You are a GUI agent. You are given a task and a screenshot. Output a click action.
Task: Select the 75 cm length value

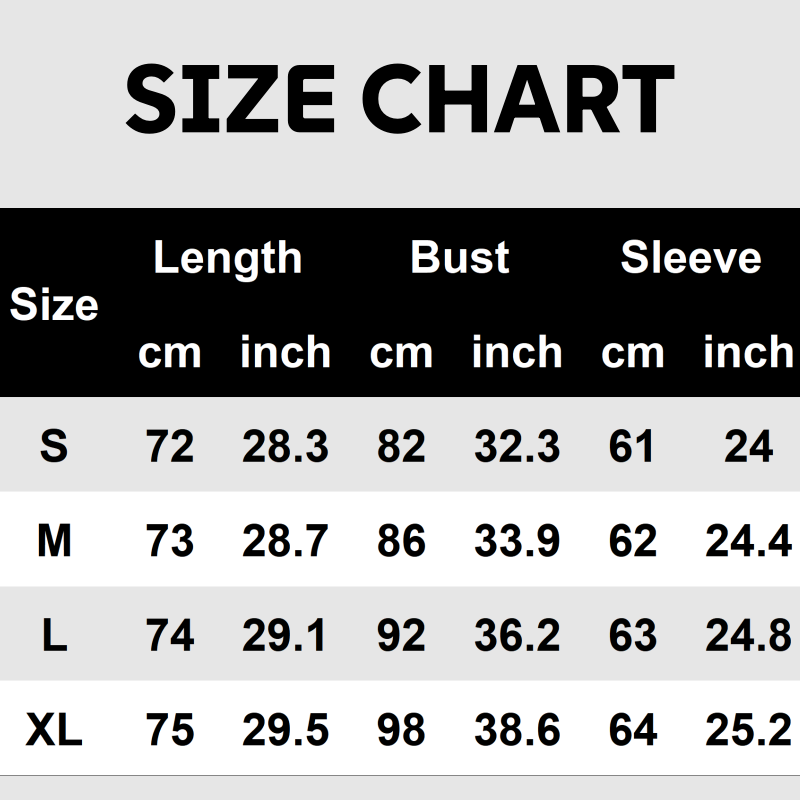[x=169, y=731]
